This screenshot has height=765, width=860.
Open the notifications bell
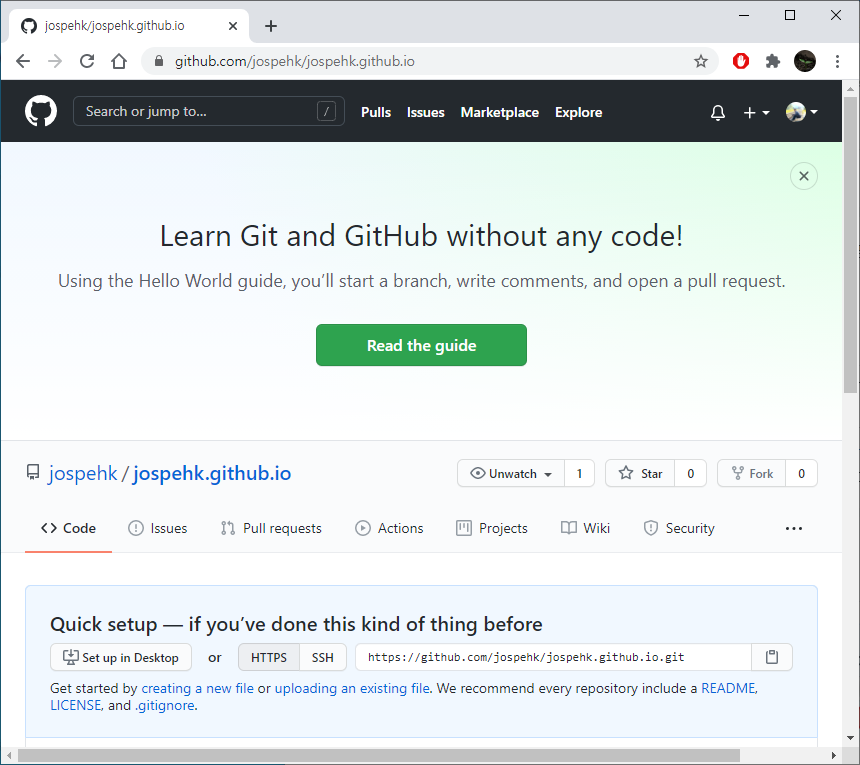(x=717, y=112)
